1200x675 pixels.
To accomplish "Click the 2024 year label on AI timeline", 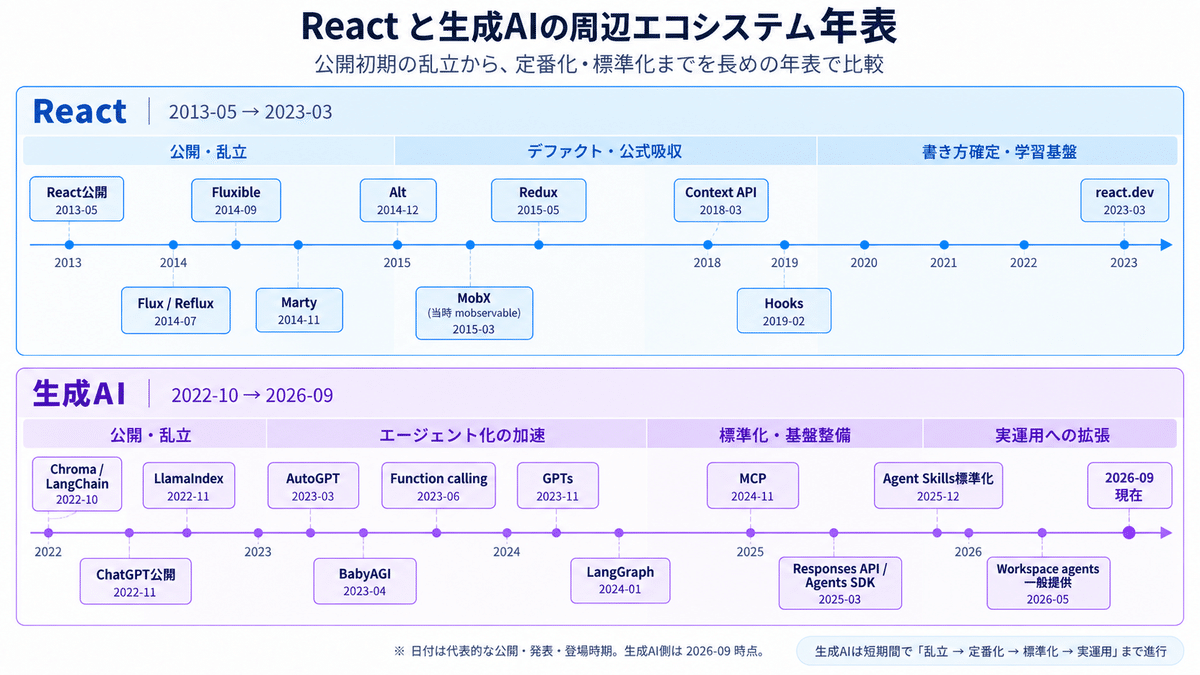I will click(507, 551).
